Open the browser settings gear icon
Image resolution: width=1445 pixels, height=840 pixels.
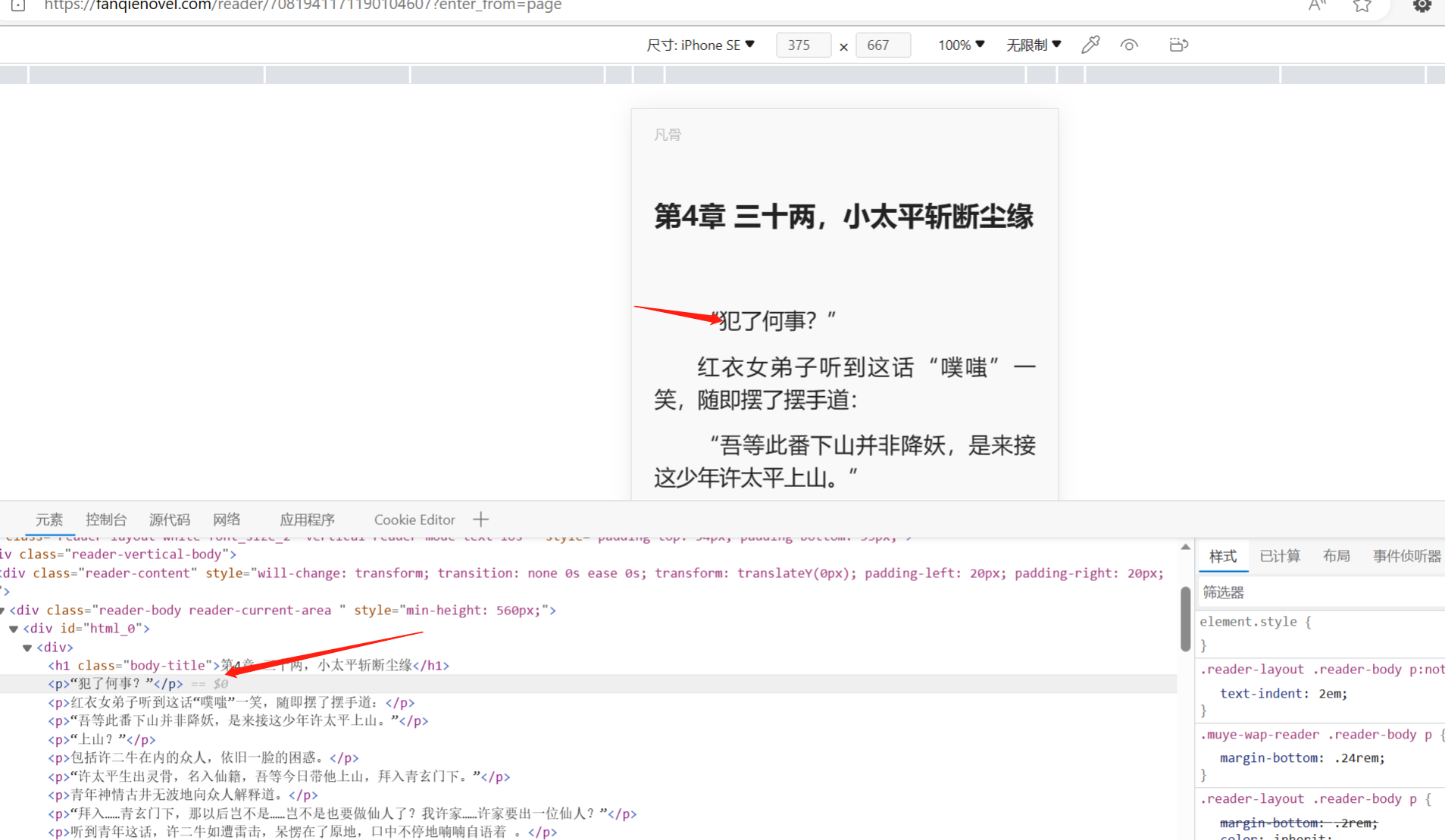(1422, 6)
